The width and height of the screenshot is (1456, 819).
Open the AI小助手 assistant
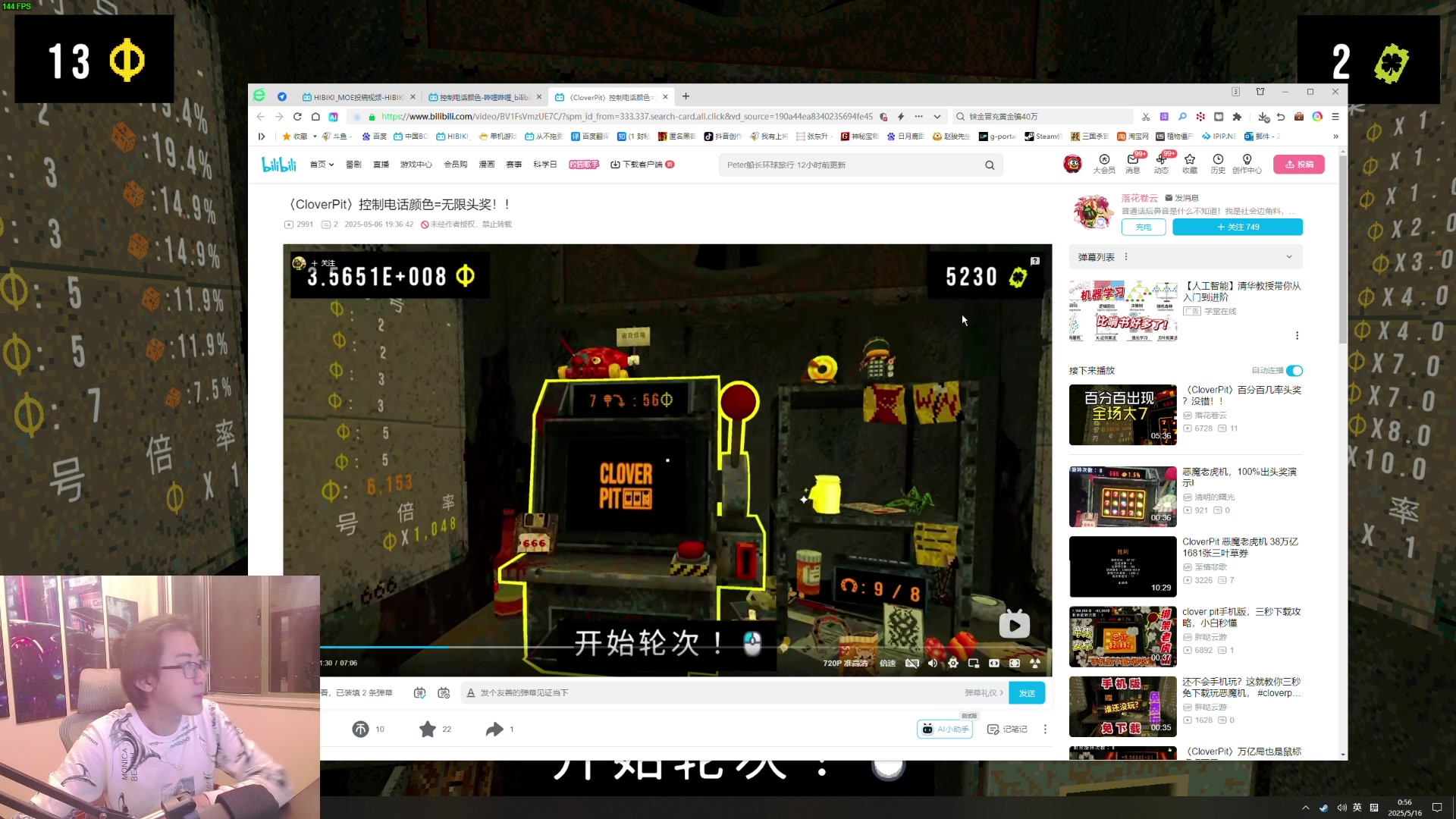(945, 730)
